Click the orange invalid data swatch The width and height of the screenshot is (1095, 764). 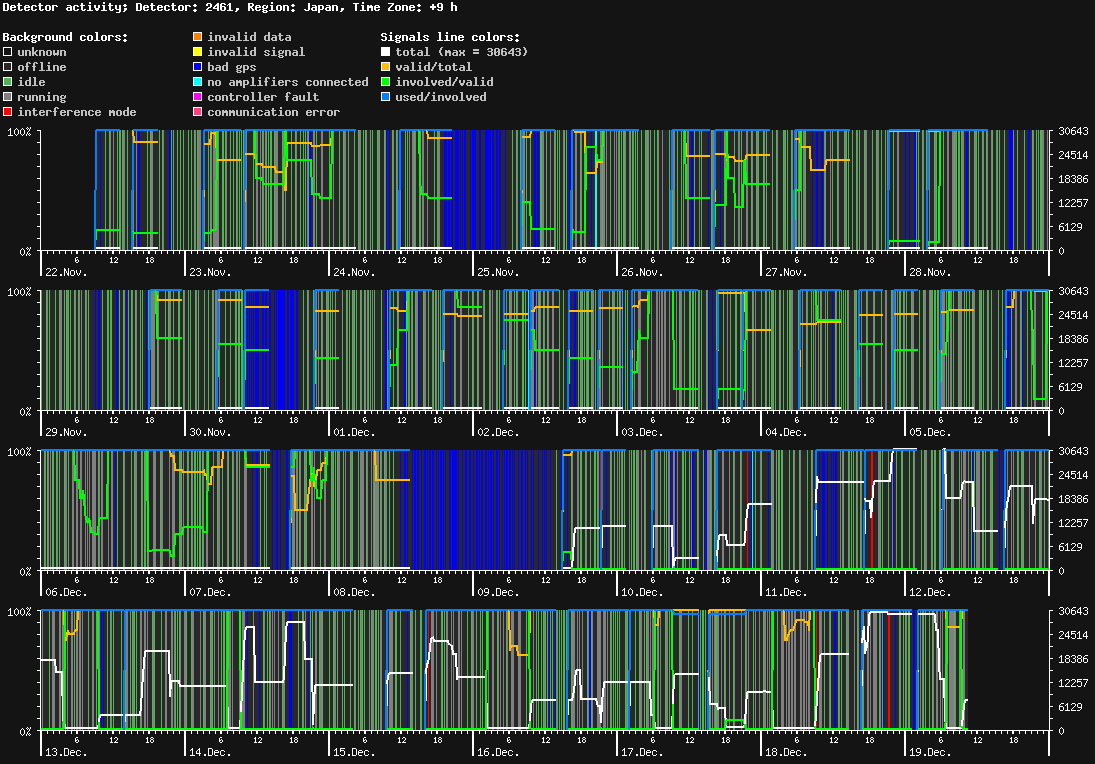tap(198, 37)
